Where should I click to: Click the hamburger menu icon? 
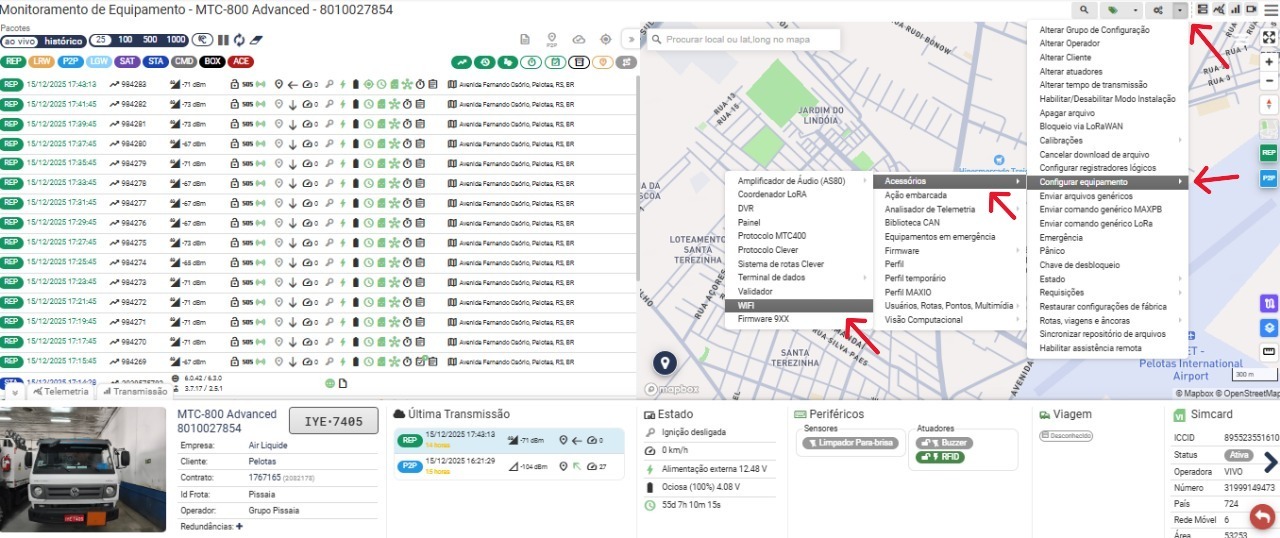[1270, 9]
